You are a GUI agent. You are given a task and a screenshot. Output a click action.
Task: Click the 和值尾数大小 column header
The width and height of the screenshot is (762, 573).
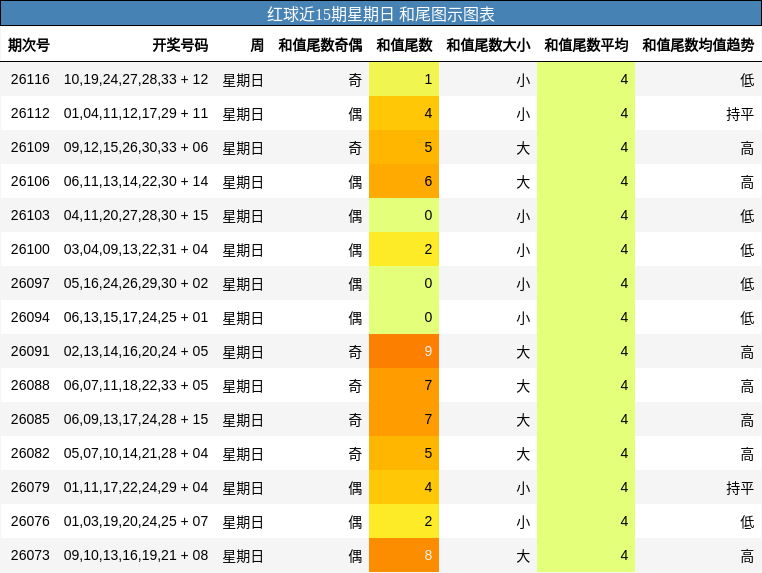(488, 45)
